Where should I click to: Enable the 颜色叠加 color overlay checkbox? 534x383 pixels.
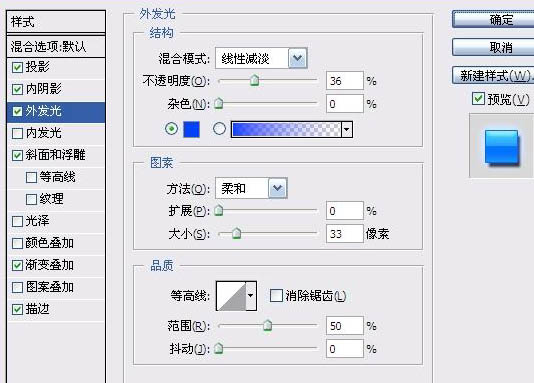coord(17,243)
